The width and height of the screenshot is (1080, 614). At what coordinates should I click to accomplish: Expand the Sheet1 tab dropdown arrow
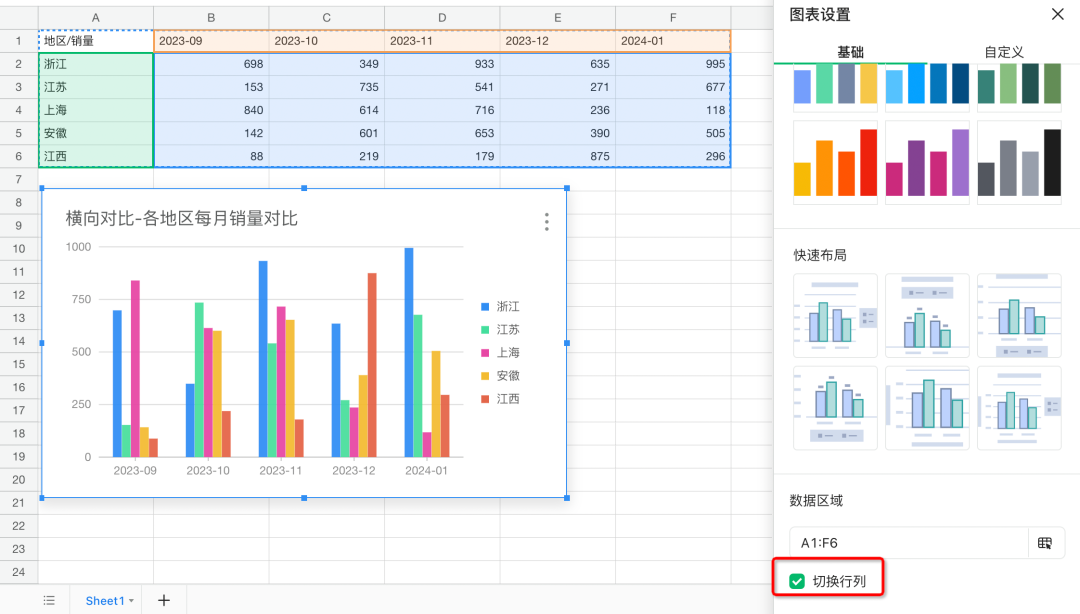tap(131, 601)
